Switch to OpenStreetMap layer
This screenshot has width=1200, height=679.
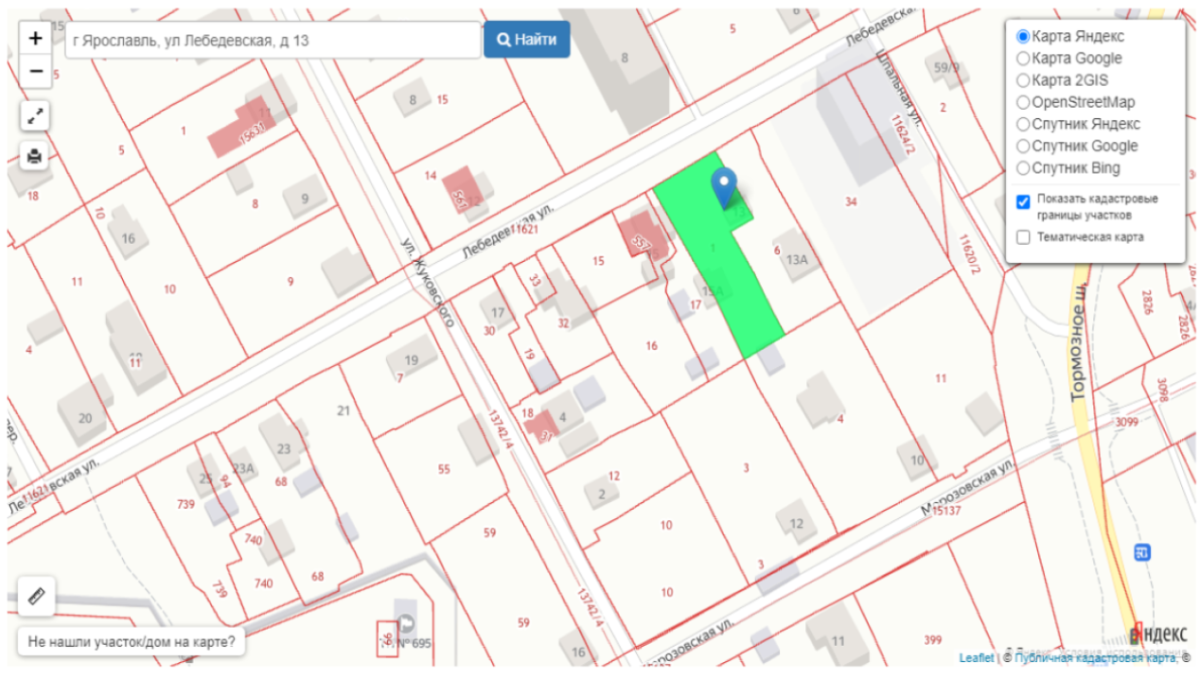[x=1023, y=102]
